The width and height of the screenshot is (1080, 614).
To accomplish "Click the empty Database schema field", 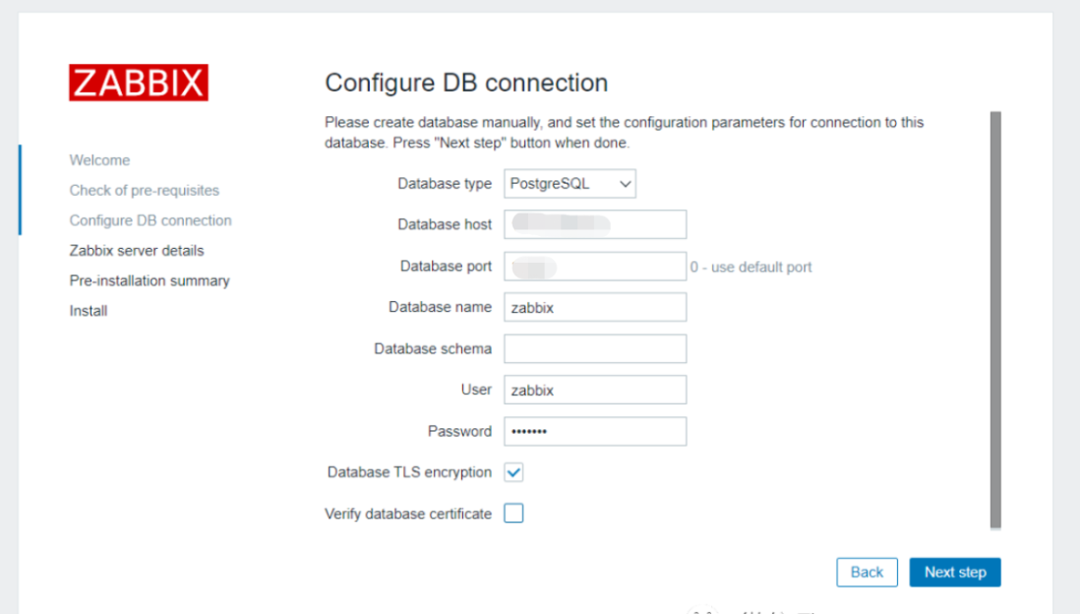I will click(x=595, y=348).
